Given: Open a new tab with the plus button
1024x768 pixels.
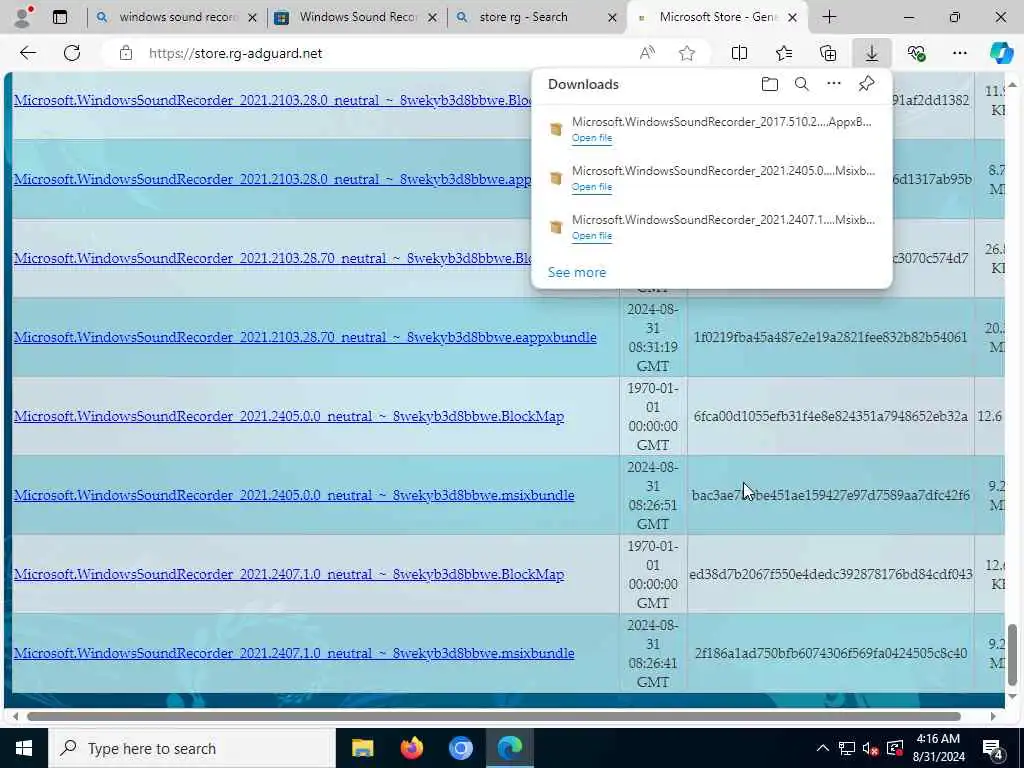Looking at the screenshot, I should click(x=829, y=18).
